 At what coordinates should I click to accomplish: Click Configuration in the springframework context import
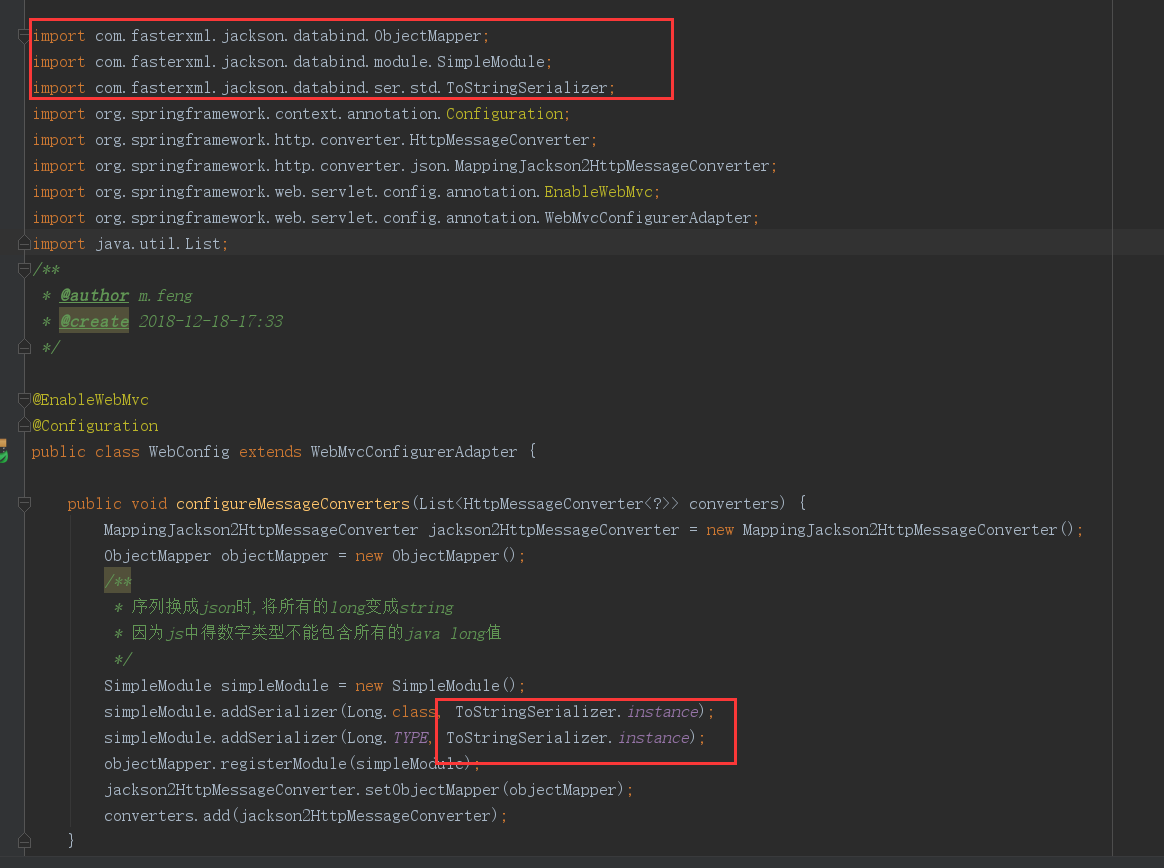[x=505, y=114]
